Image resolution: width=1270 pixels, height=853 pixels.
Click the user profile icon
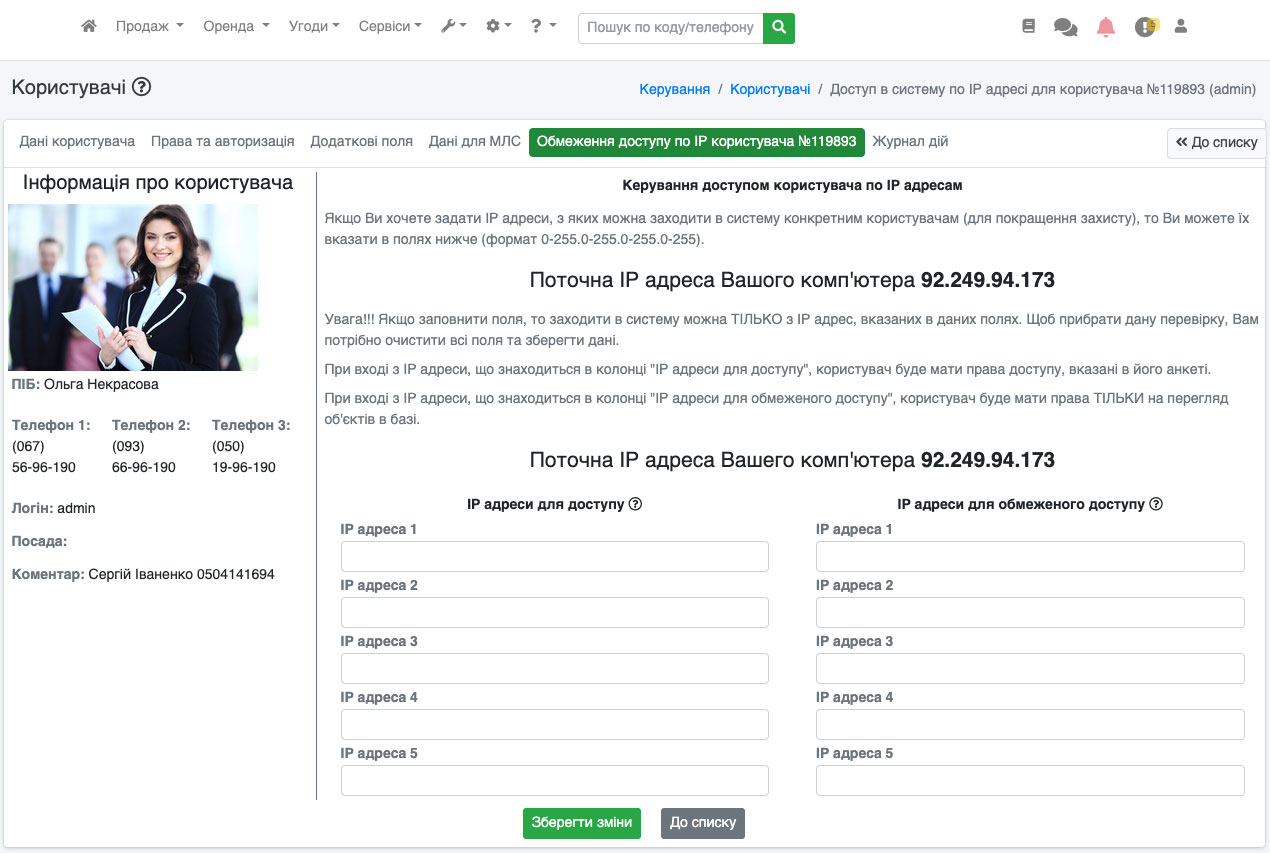click(x=1180, y=27)
